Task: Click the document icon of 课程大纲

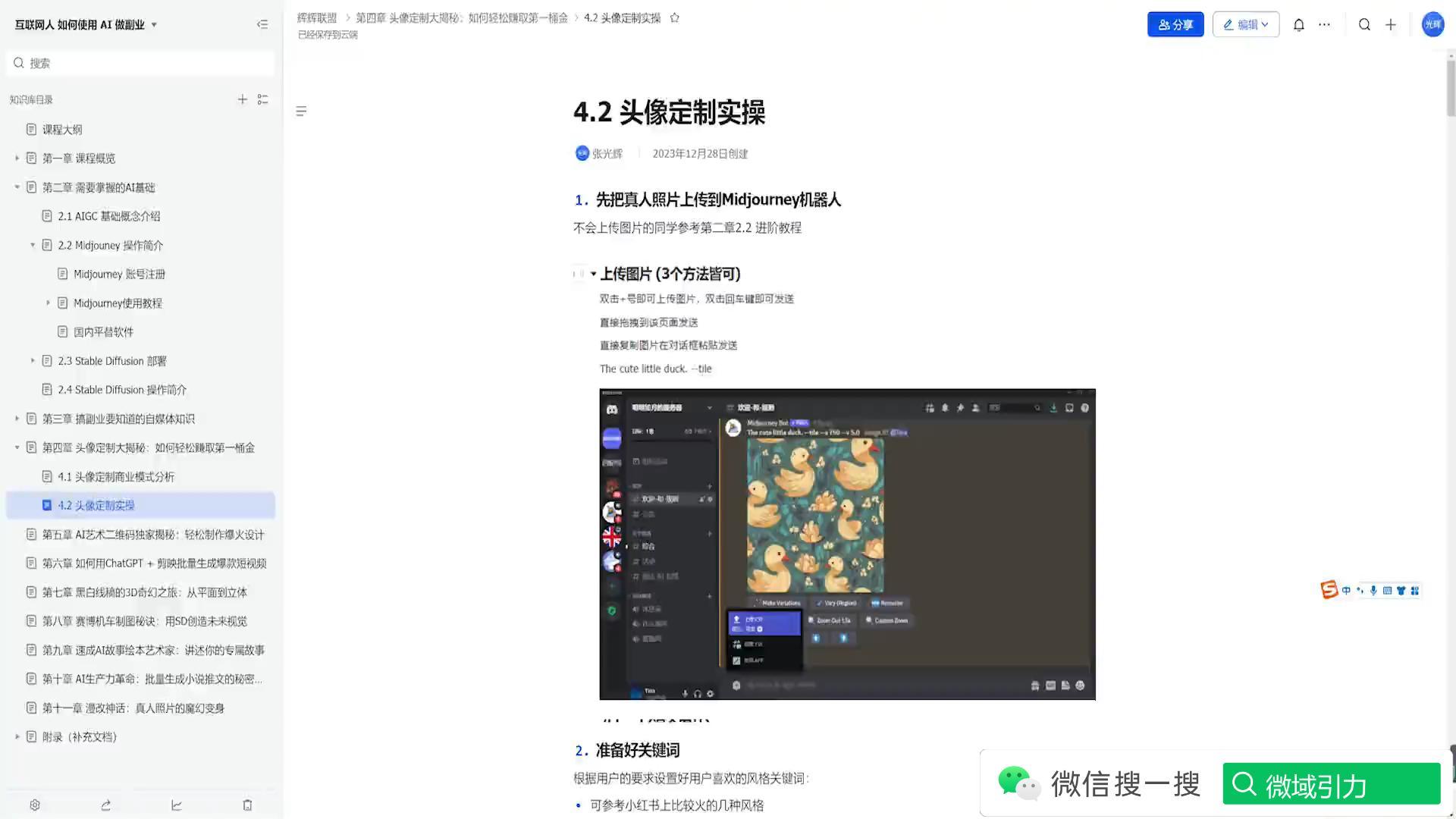Action: tap(31, 130)
